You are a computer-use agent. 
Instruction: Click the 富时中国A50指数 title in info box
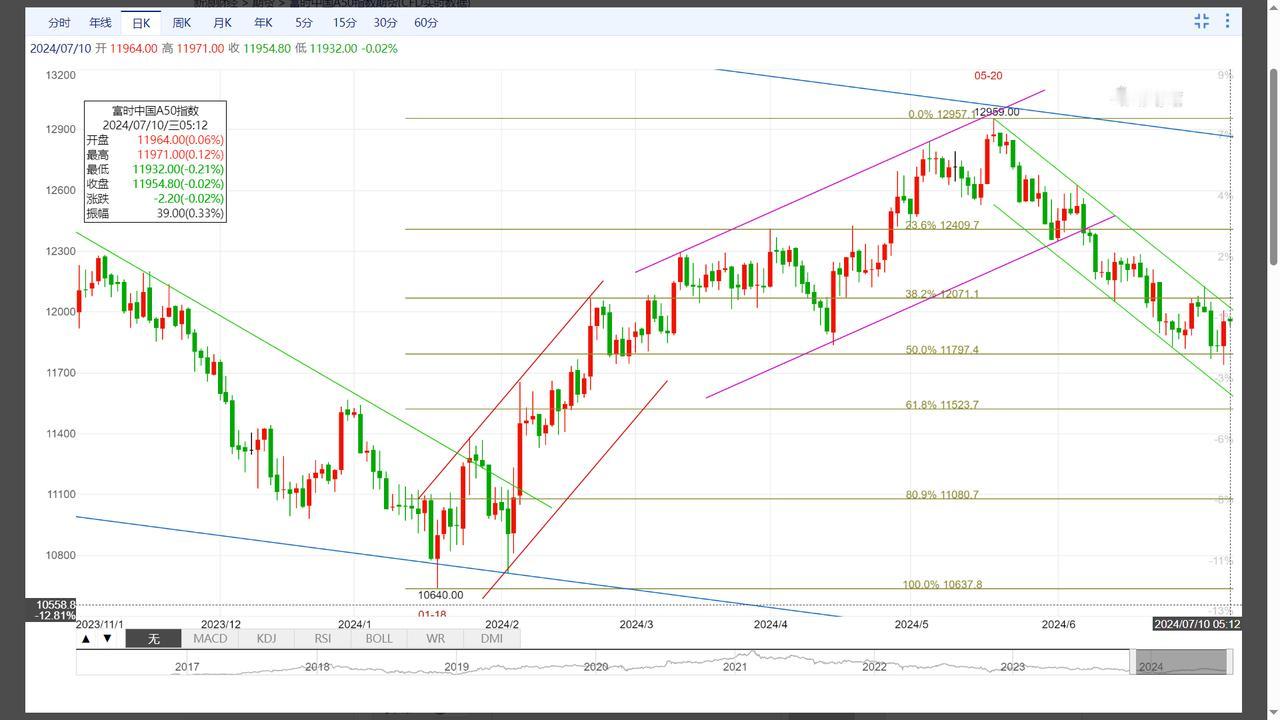tap(155, 111)
